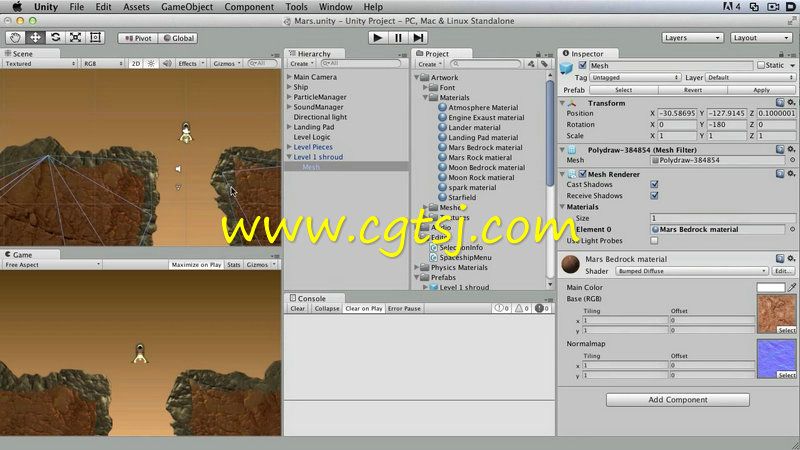Open mesh object picker circle

tap(792, 160)
